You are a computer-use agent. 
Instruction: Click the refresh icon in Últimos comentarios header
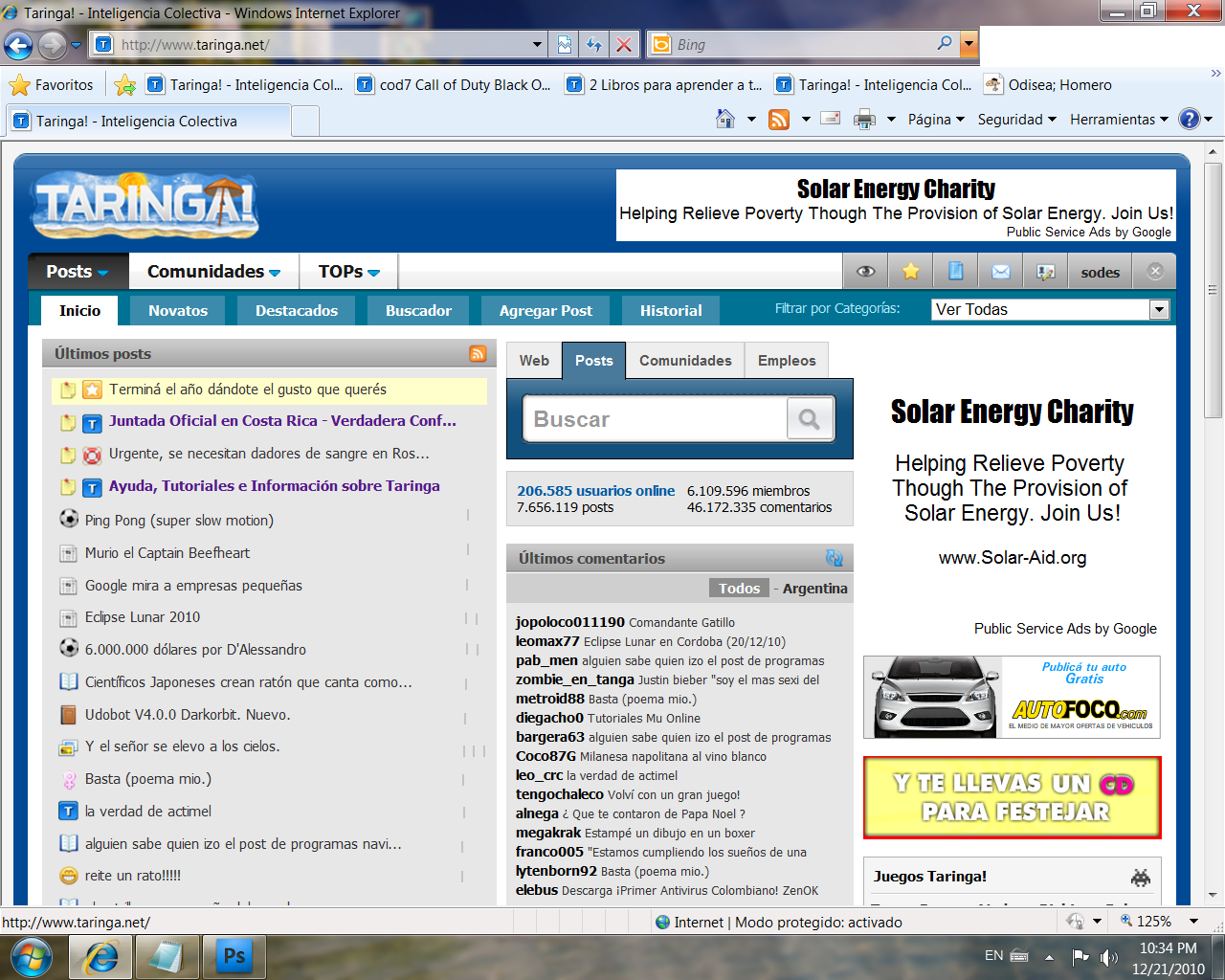(835, 558)
